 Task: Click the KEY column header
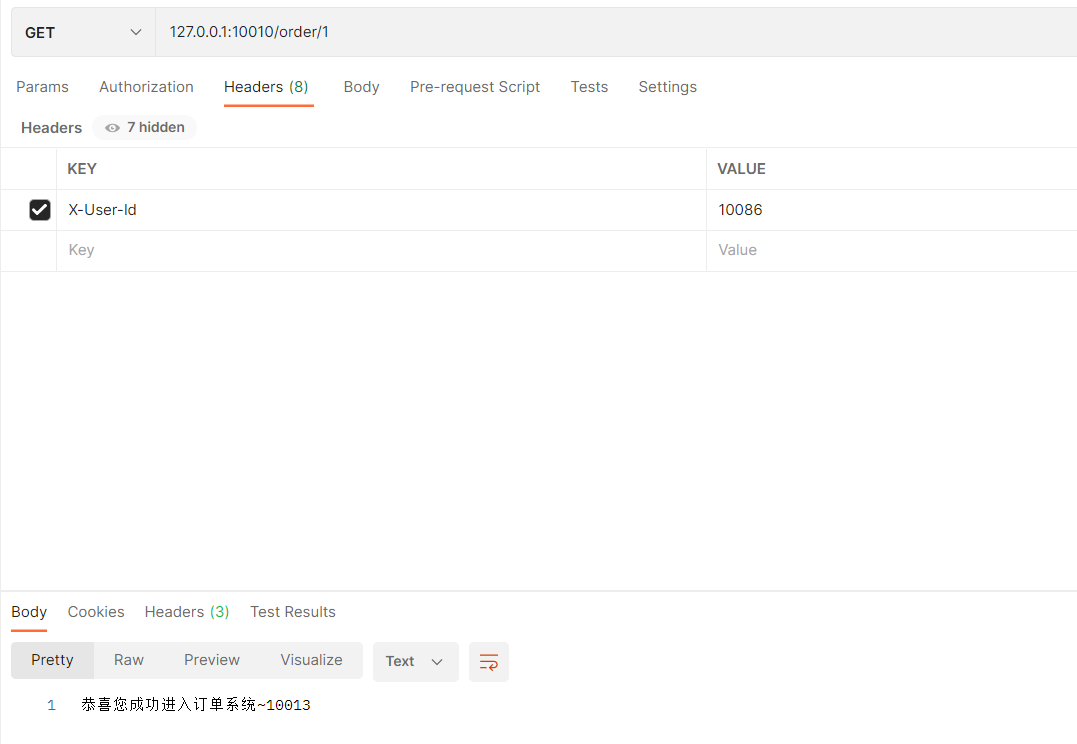(x=82, y=169)
